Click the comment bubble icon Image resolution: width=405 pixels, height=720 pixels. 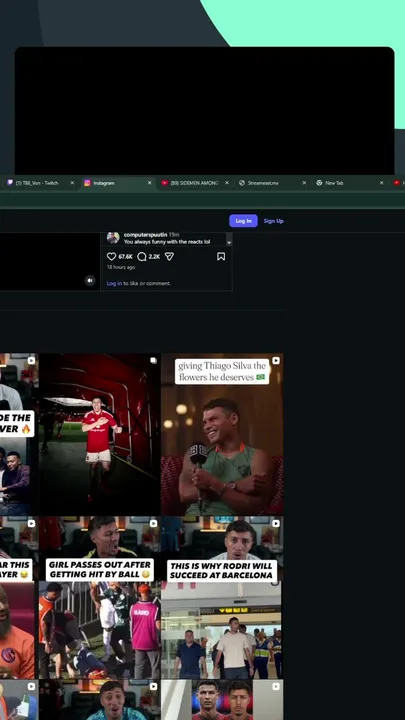tap(142, 256)
